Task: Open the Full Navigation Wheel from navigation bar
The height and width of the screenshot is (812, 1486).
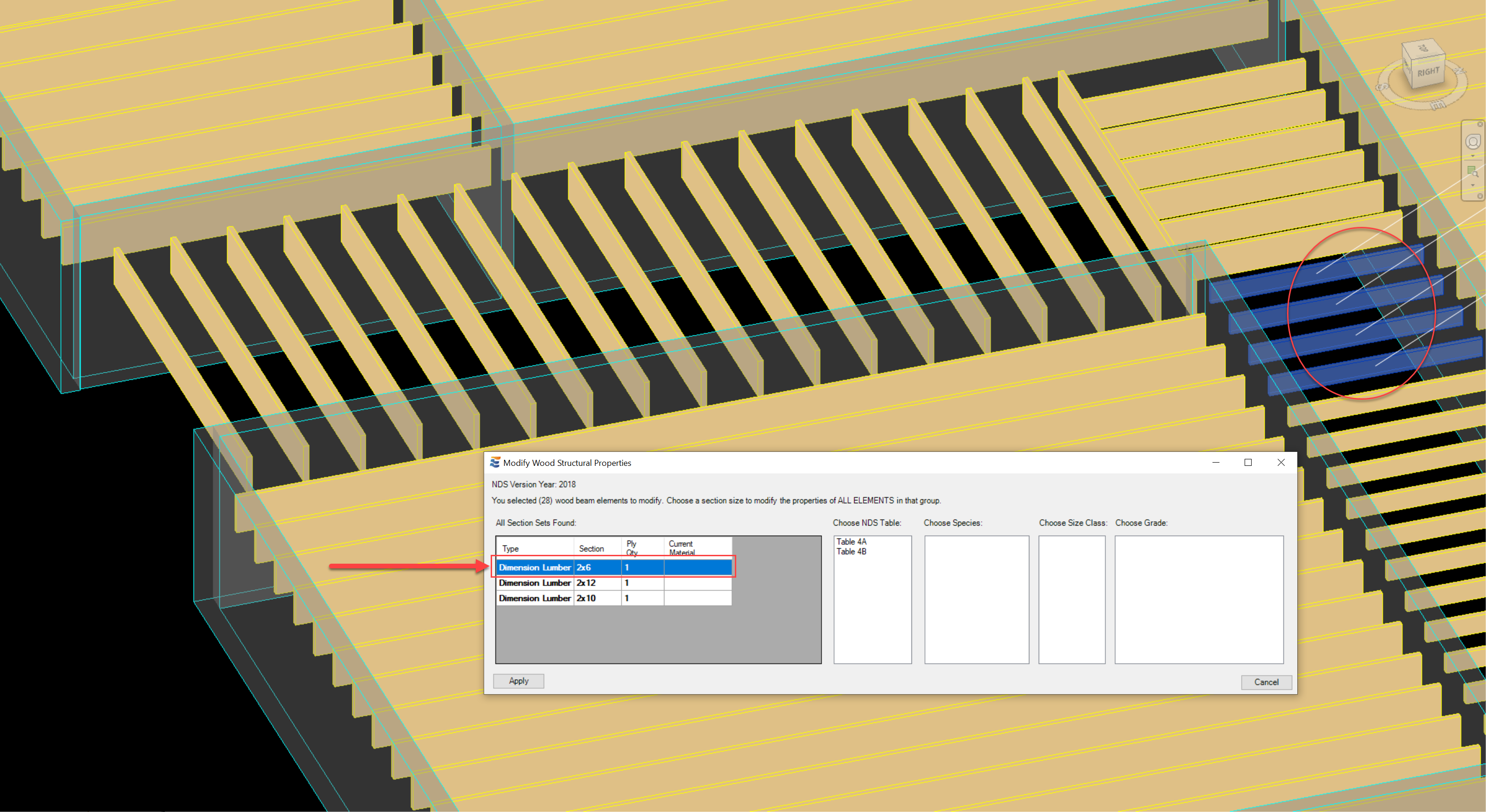Action: (x=1473, y=141)
